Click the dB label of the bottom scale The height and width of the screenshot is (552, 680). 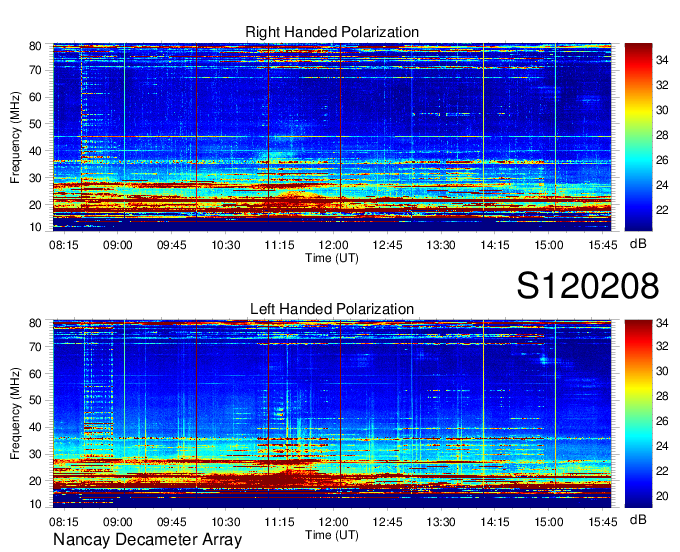638,519
